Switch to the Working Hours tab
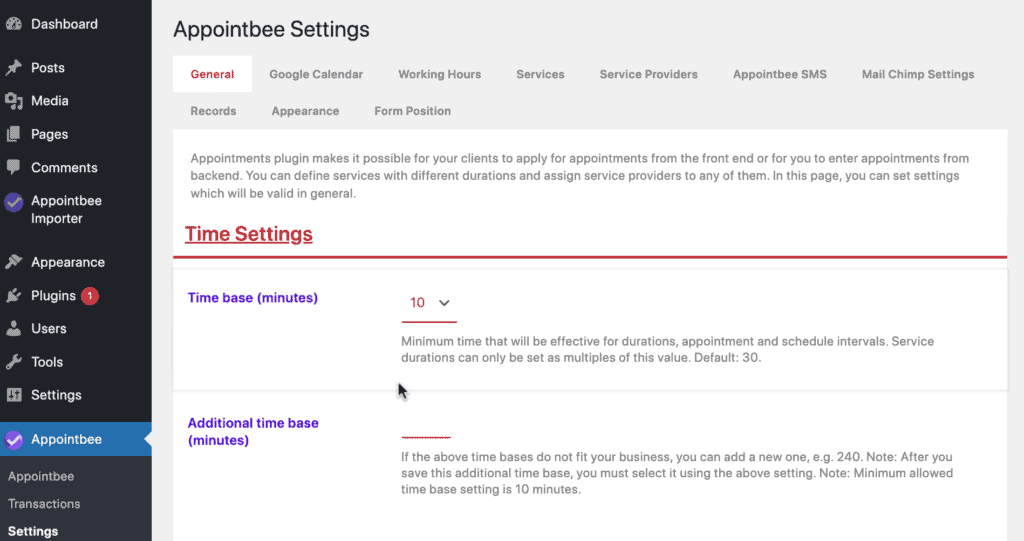This screenshot has height=541, width=1024. pyautogui.click(x=440, y=74)
